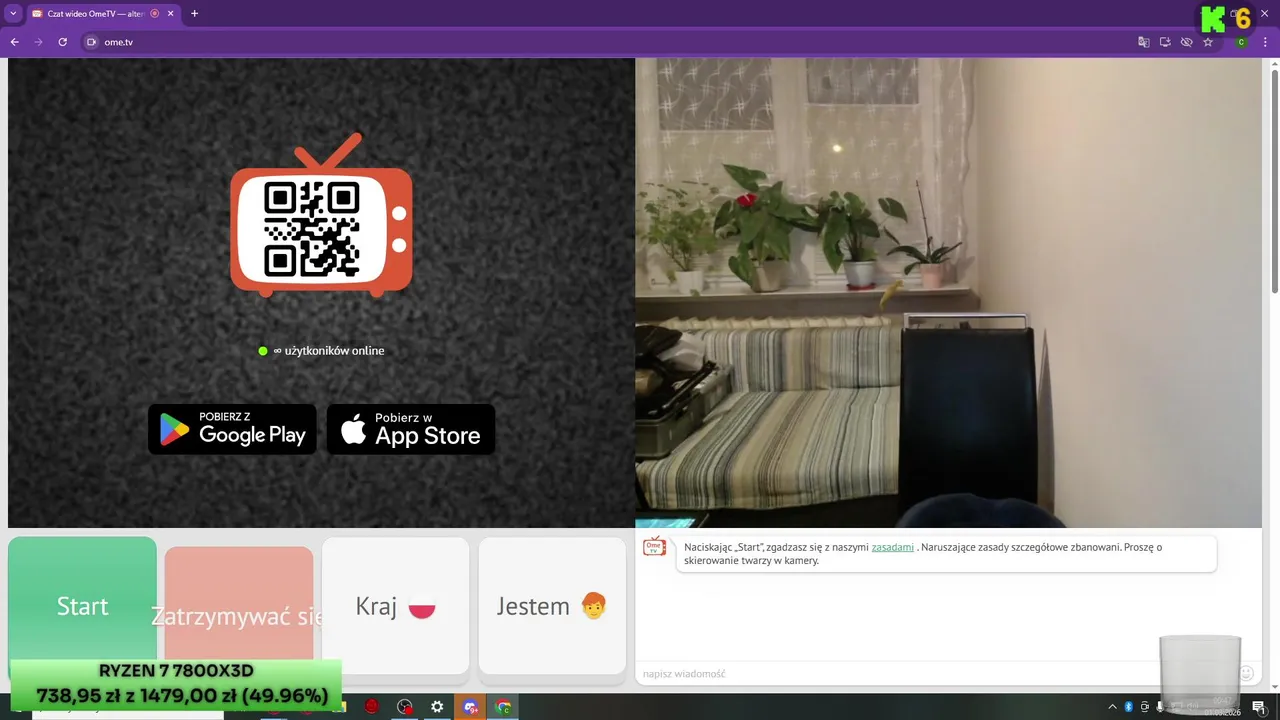Screen dimensions: 1280x720
Task: Click the OmeTV QR code television logo
Action: click(x=321, y=215)
